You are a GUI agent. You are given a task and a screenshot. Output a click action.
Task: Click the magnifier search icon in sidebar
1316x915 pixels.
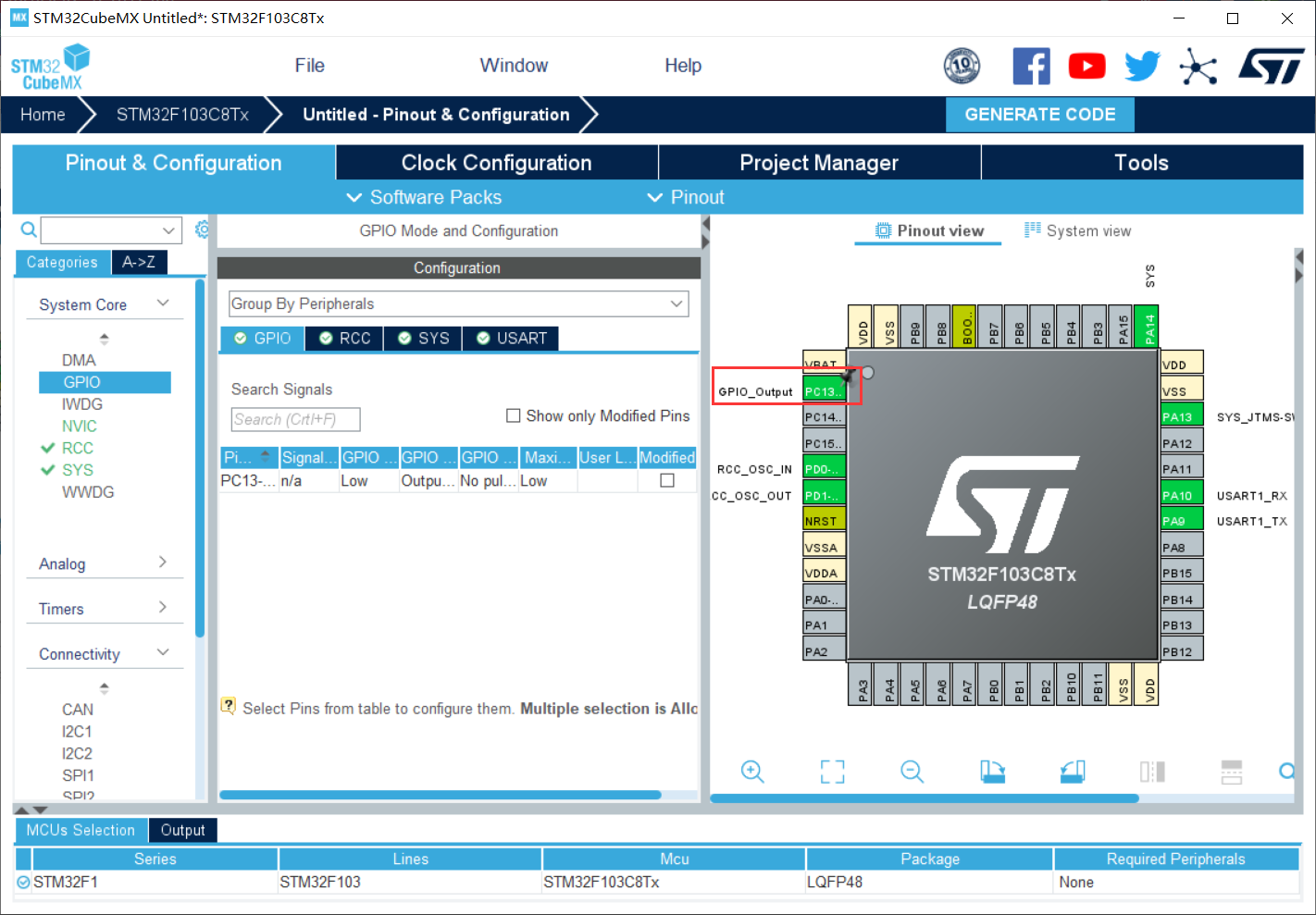coord(29,229)
